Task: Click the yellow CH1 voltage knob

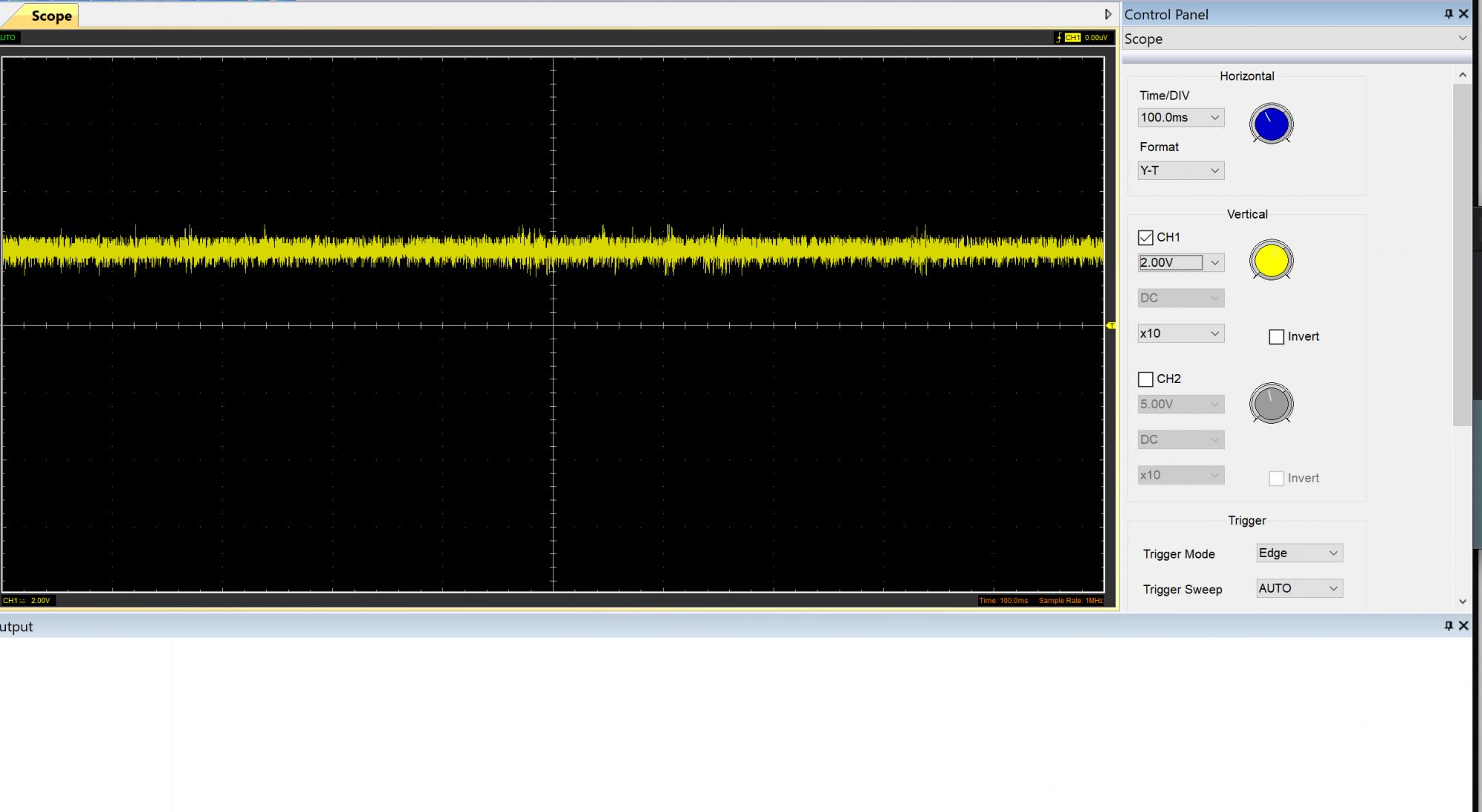Action: point(1271,262)
